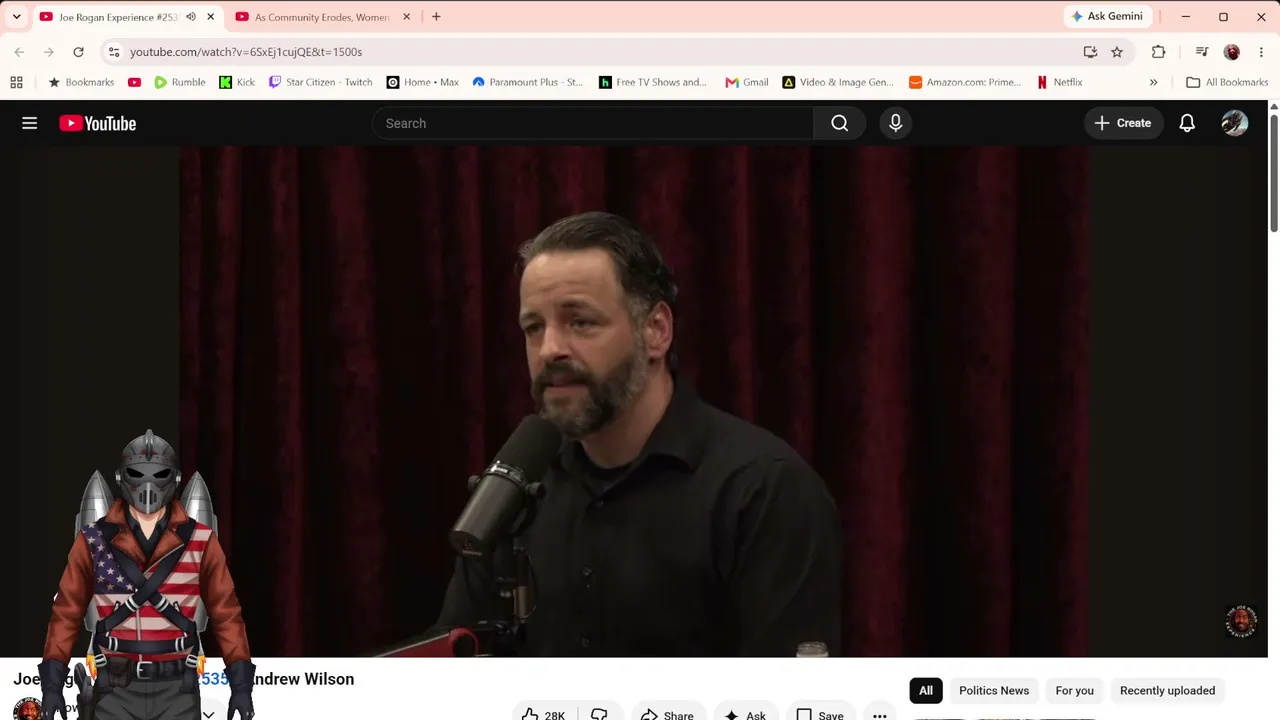
Task: Open the Chrome profile avatar
Action: tap(1232, 52)
